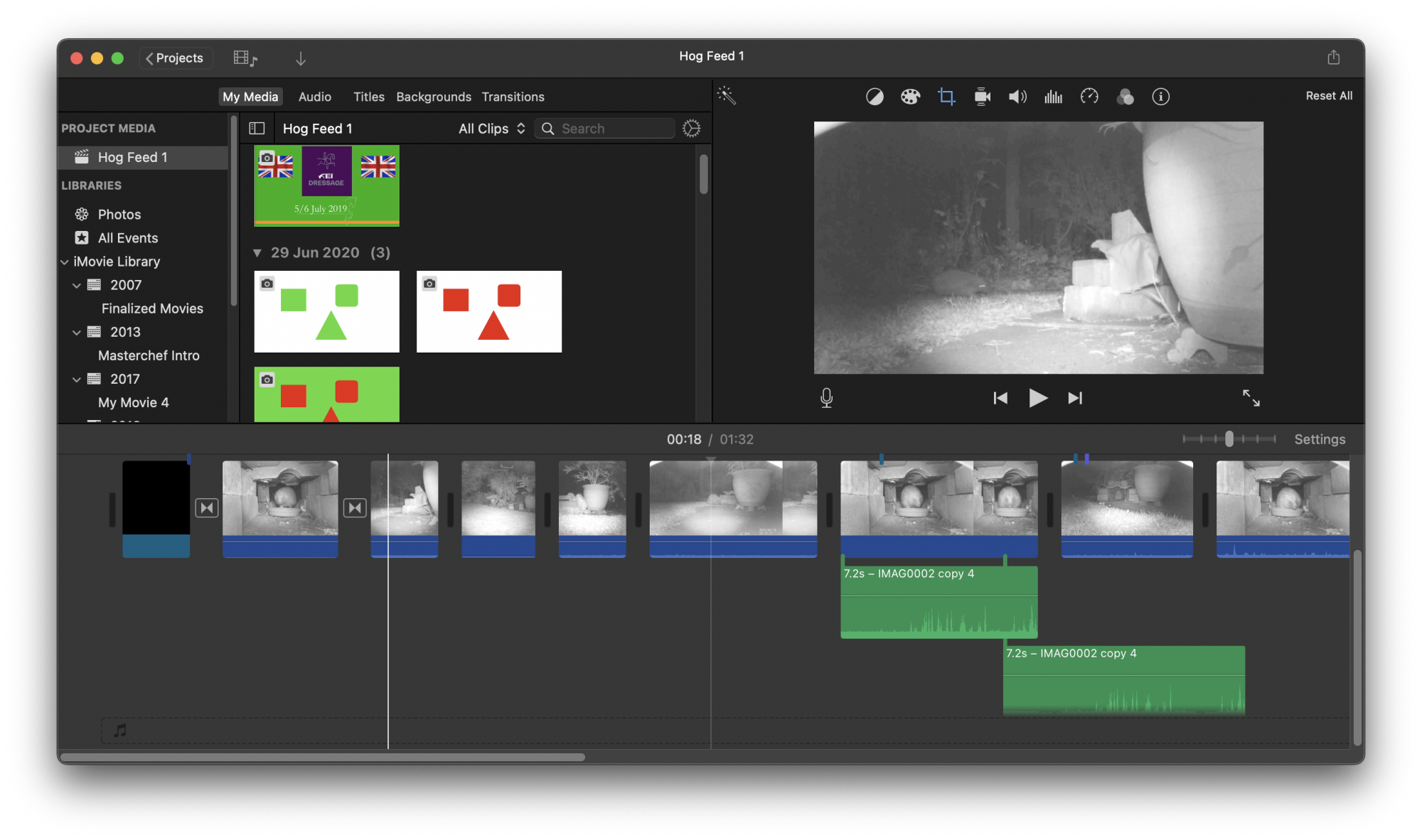Show the clip information inspector

(x=1160, y=97)
